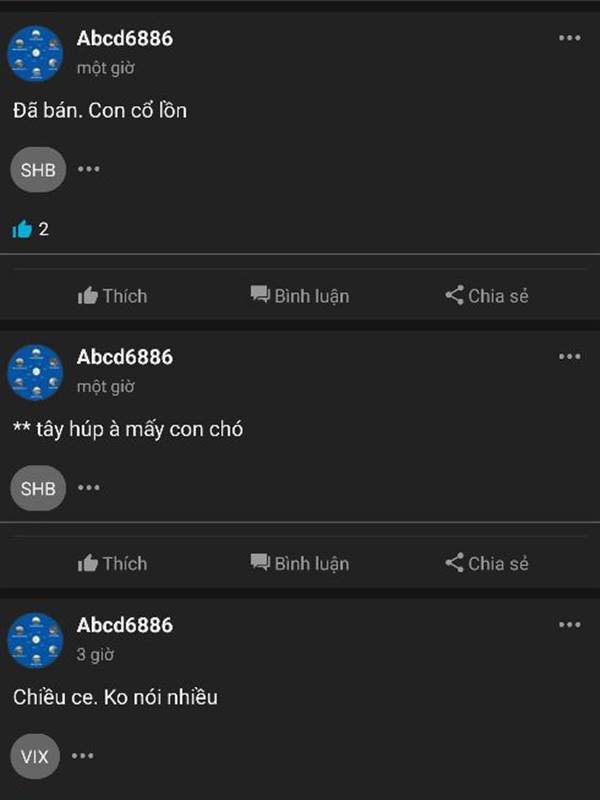Select the SHB stock tag in the first post

click(x=38, y=169)
